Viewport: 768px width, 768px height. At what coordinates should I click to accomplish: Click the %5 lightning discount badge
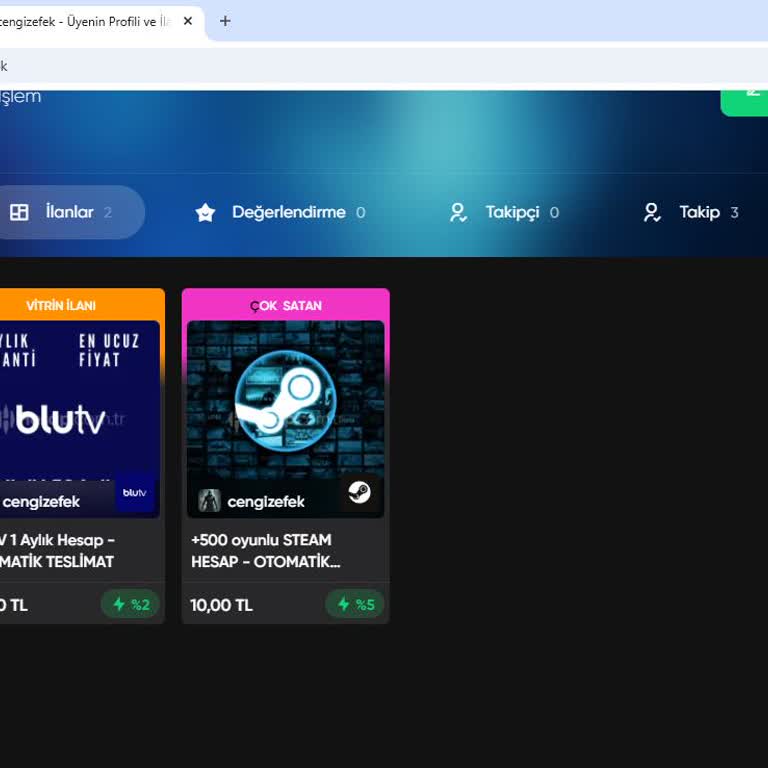355,604
